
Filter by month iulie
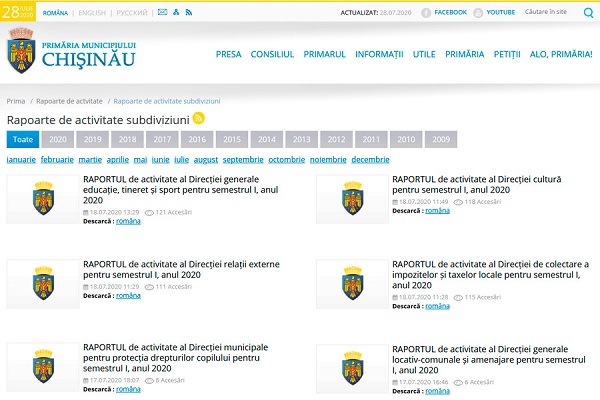(181, 160)
